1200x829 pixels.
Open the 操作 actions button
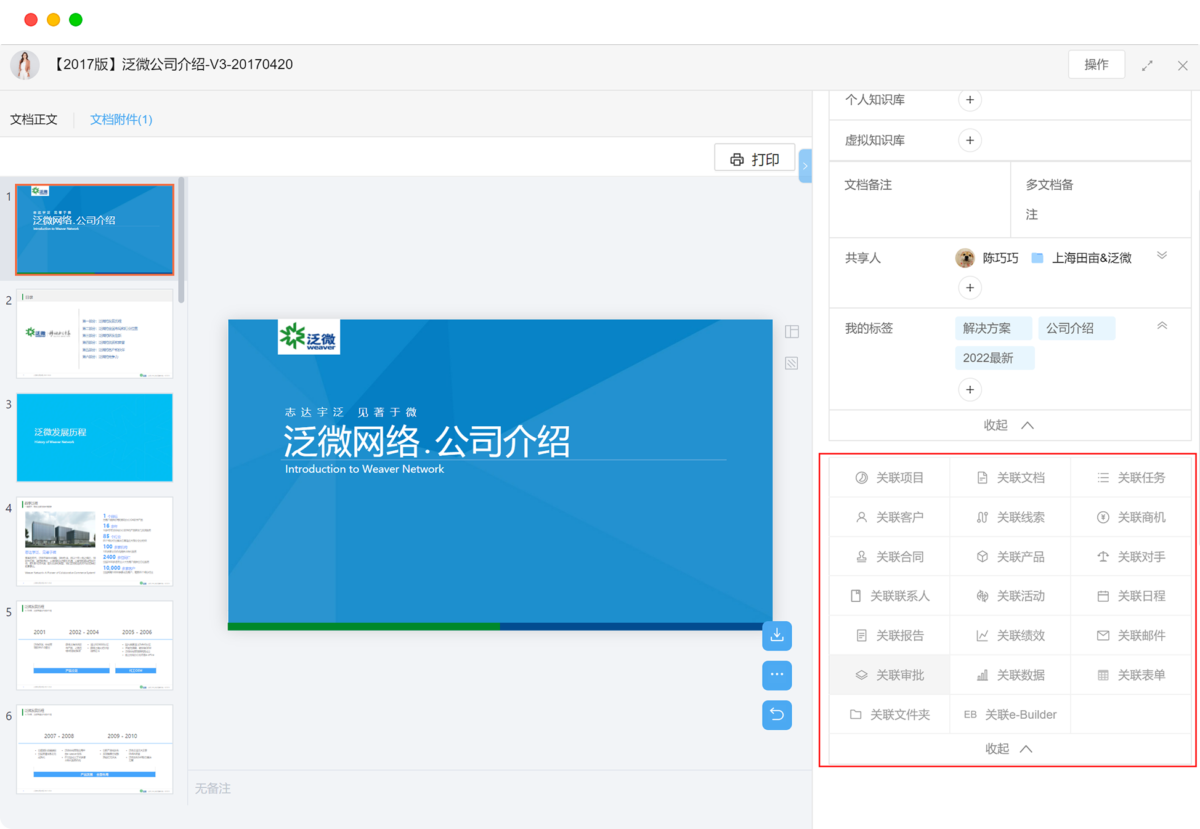1096,64
